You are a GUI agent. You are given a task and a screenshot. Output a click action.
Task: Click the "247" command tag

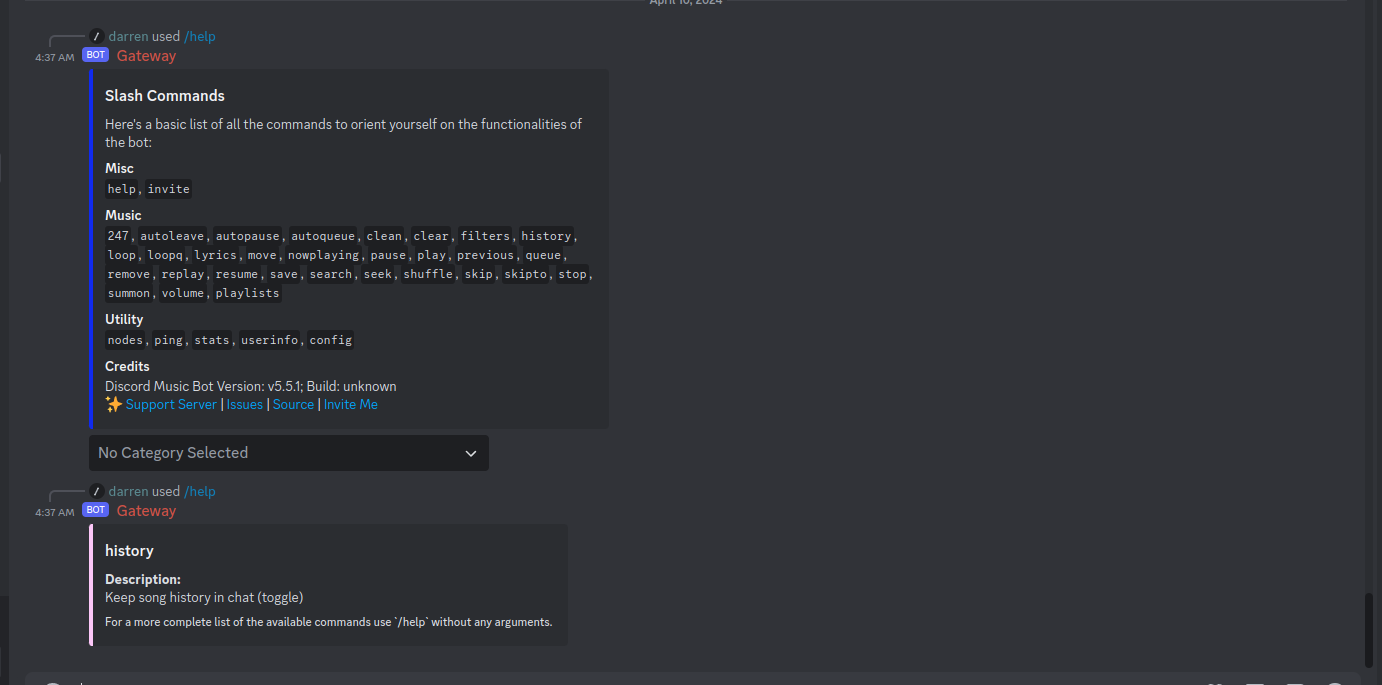tap(118, 236)
